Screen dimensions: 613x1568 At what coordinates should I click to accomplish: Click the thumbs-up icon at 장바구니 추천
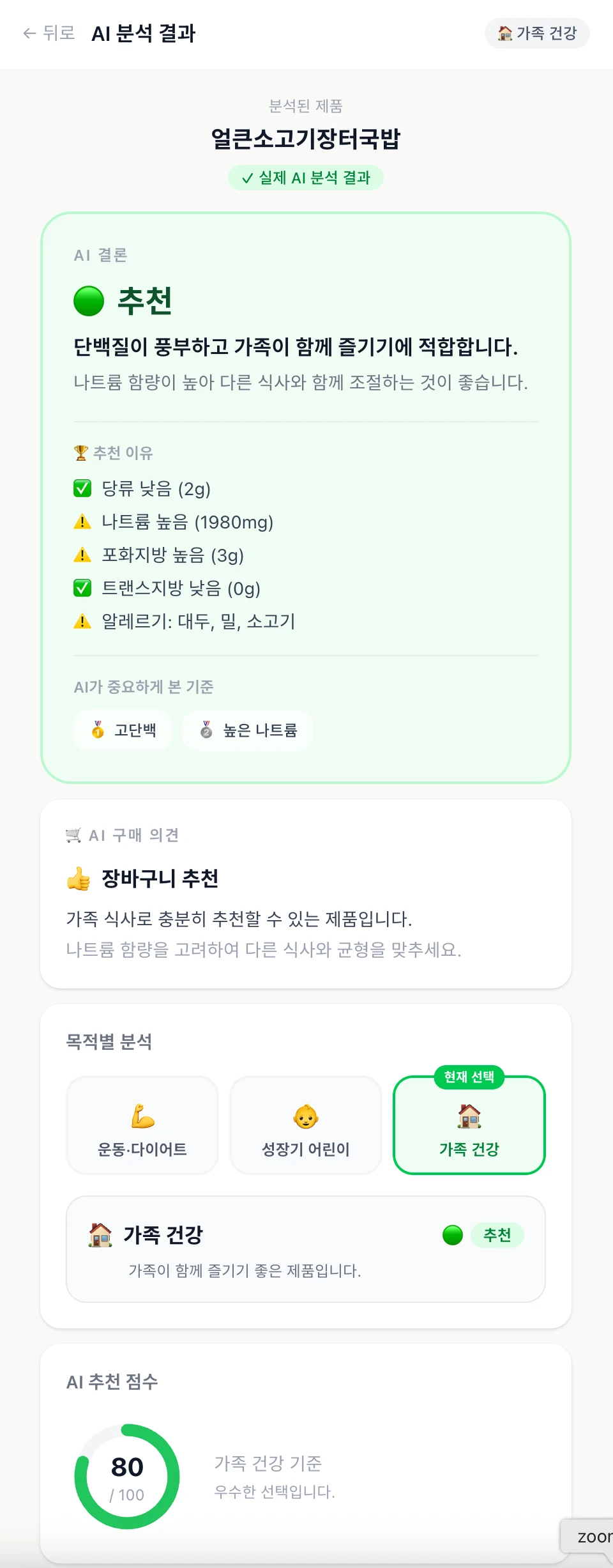(79, 879)
